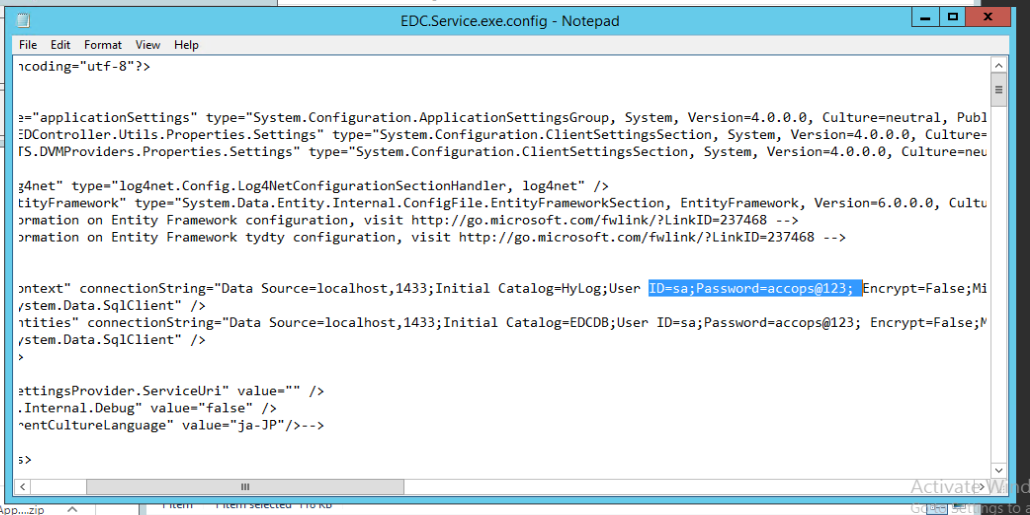Click in the EDCDB connection string line

tap(500, 322)
